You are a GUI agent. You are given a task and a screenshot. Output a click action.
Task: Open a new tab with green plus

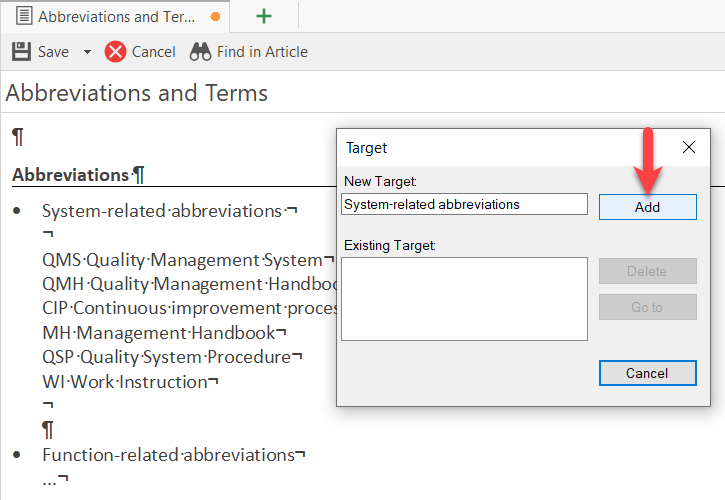tap(263, 16)
